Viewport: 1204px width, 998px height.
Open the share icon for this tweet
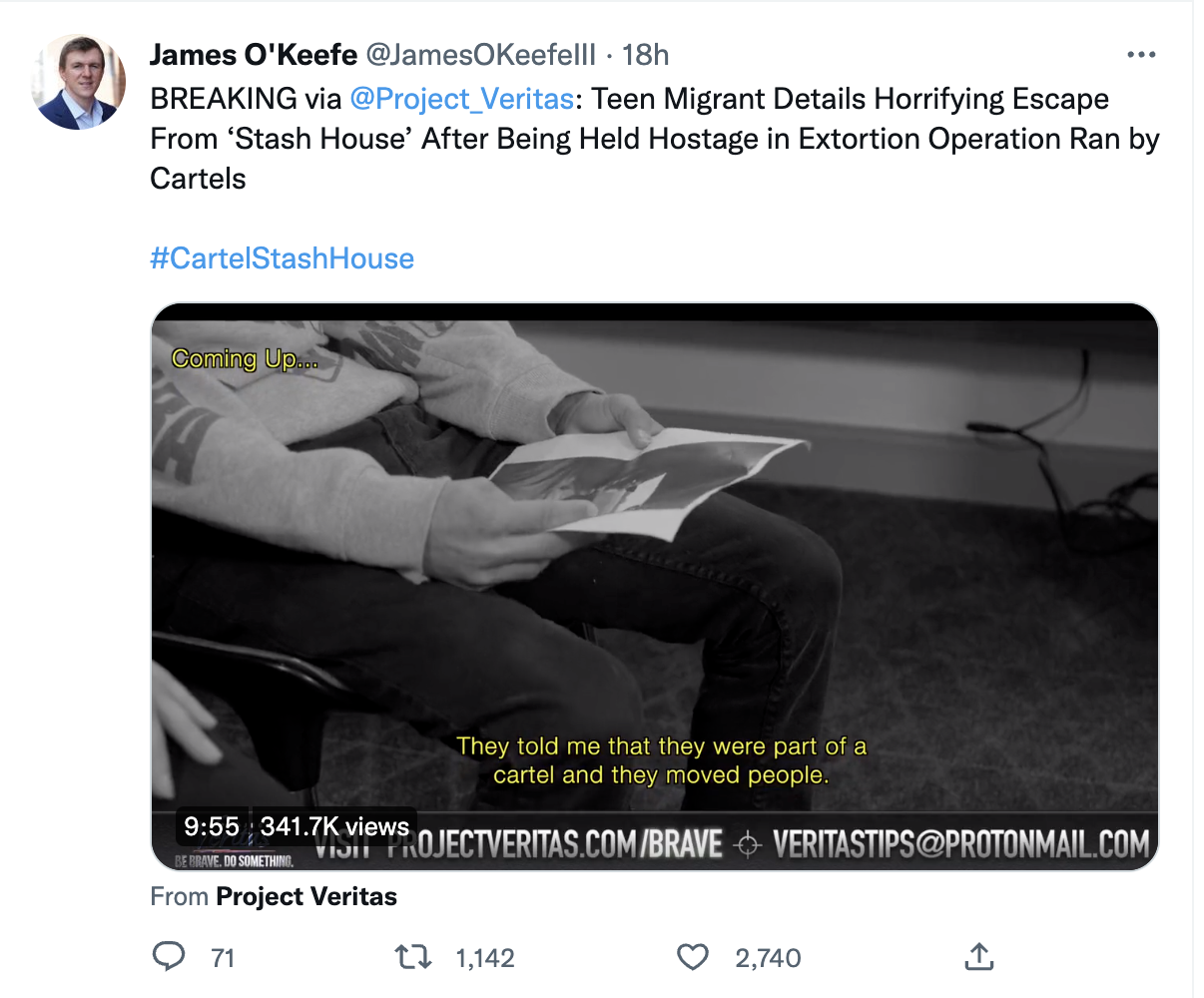[979, 957]
